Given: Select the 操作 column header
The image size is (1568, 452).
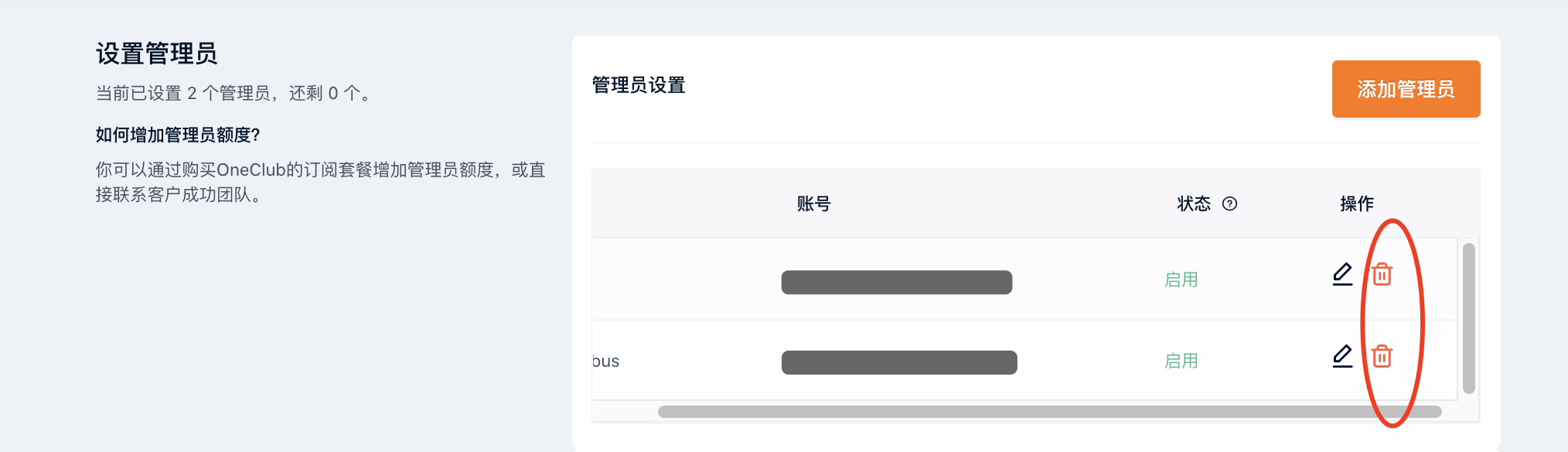Looking at the screenshot, I should click(1357, 204).
